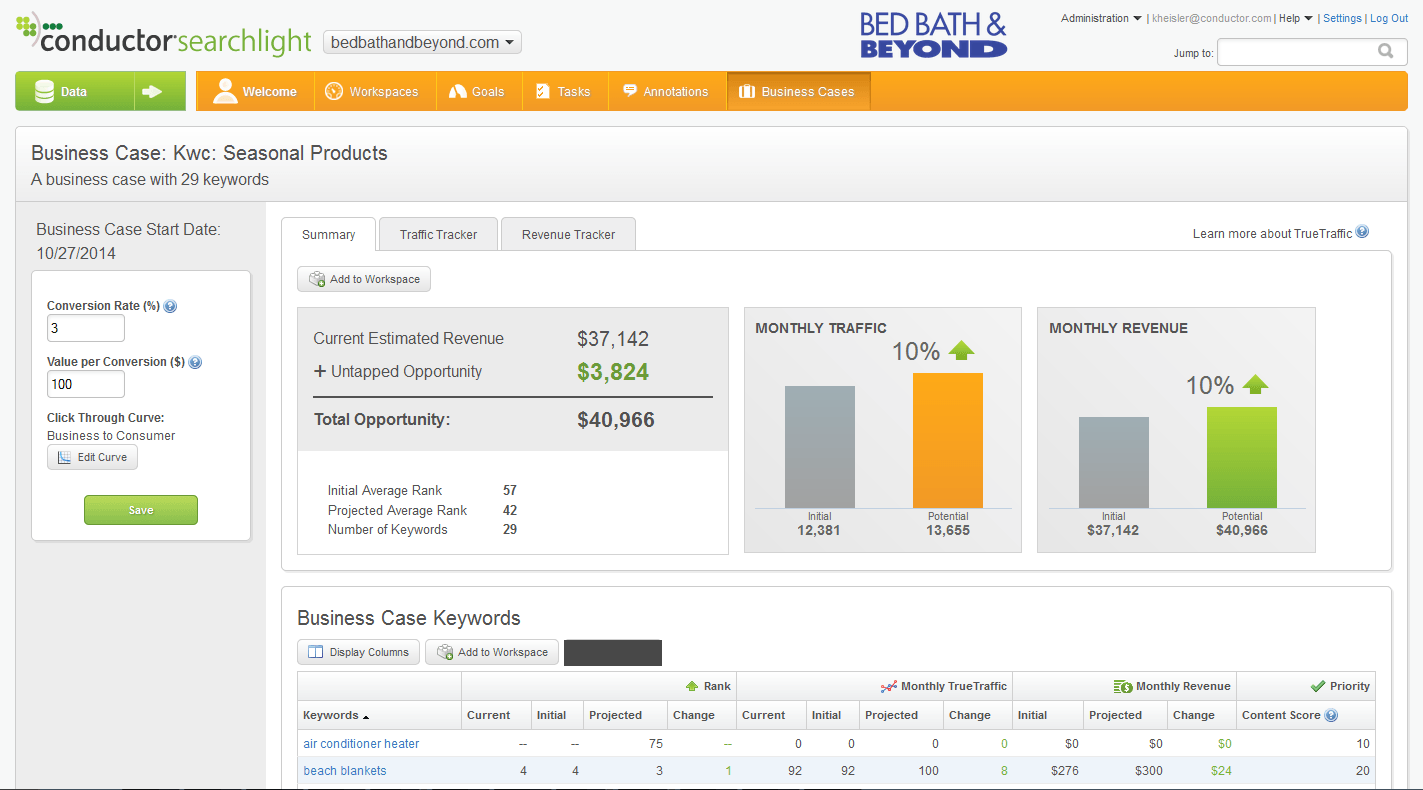The height and width of the screenshot is (790, 1423).
Task: Click Current Estimated Revenue value $37,142
Action: coord(613,339)
